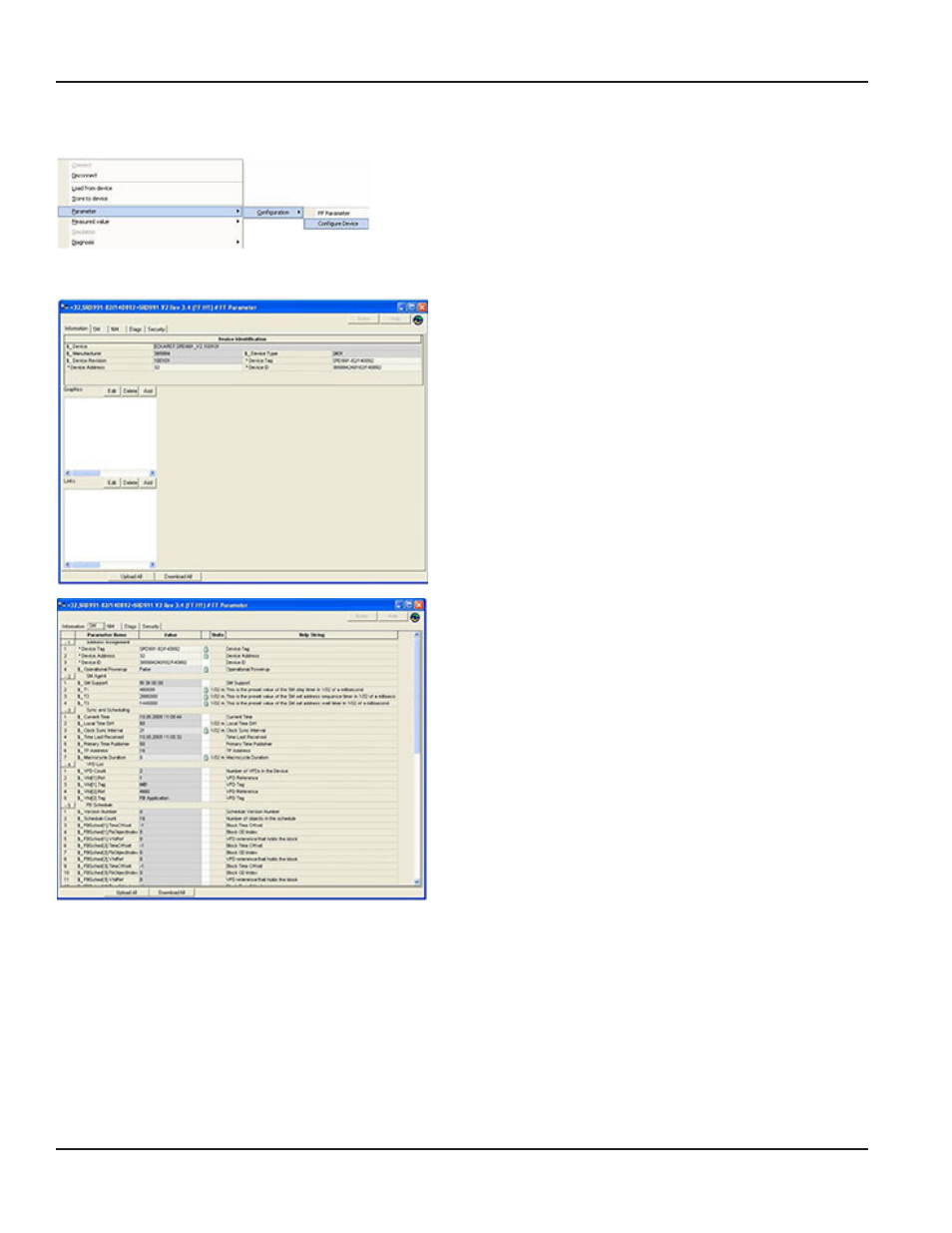Click Delete button beside Links list
This screenshot has height=1233, width=952.
pos(130,482)
